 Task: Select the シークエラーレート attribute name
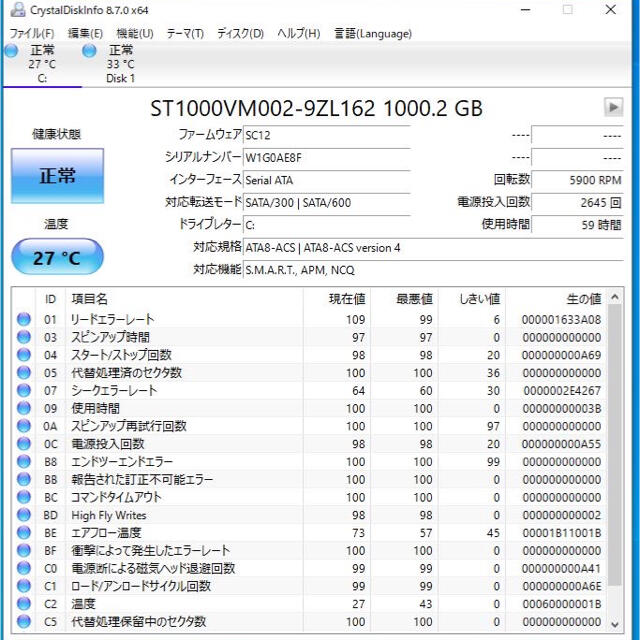[x=114, y=390]
